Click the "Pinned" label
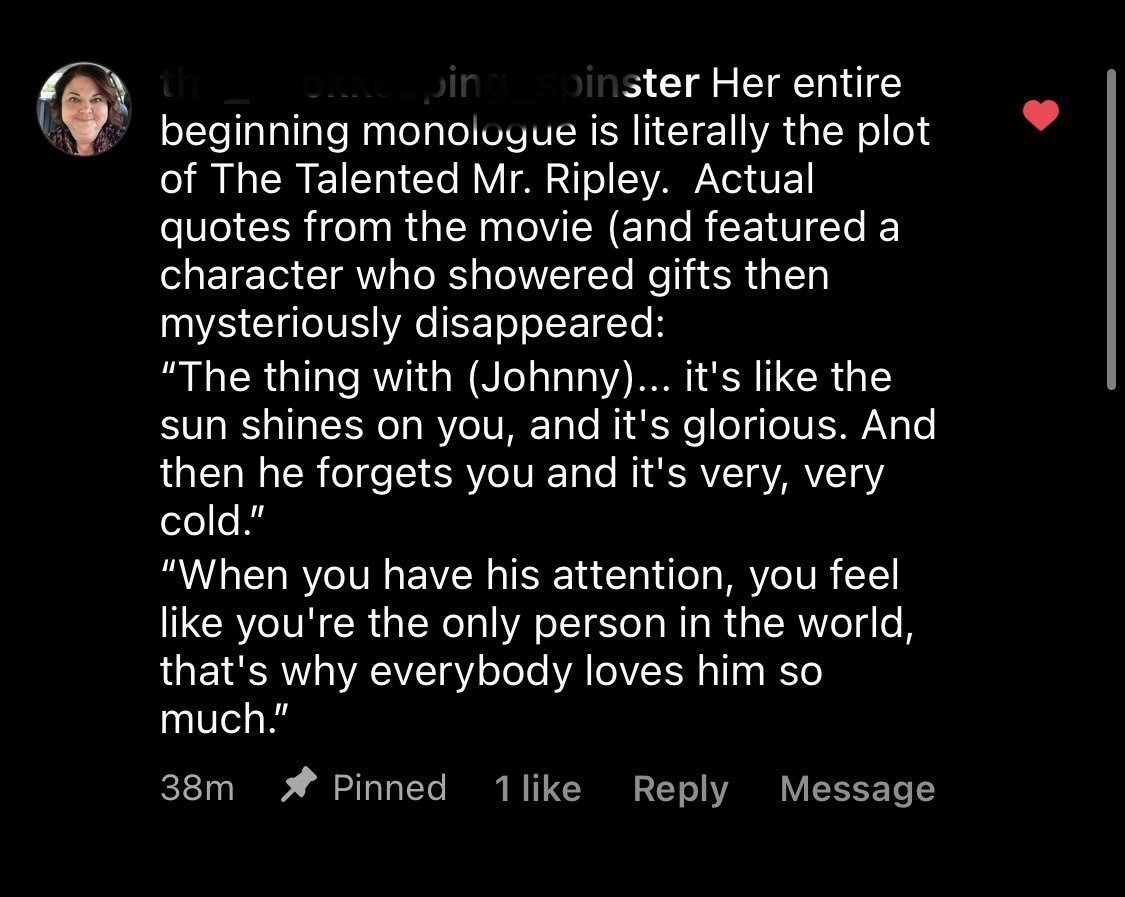Screen dimensions: 1125x897 pos(389,787)
